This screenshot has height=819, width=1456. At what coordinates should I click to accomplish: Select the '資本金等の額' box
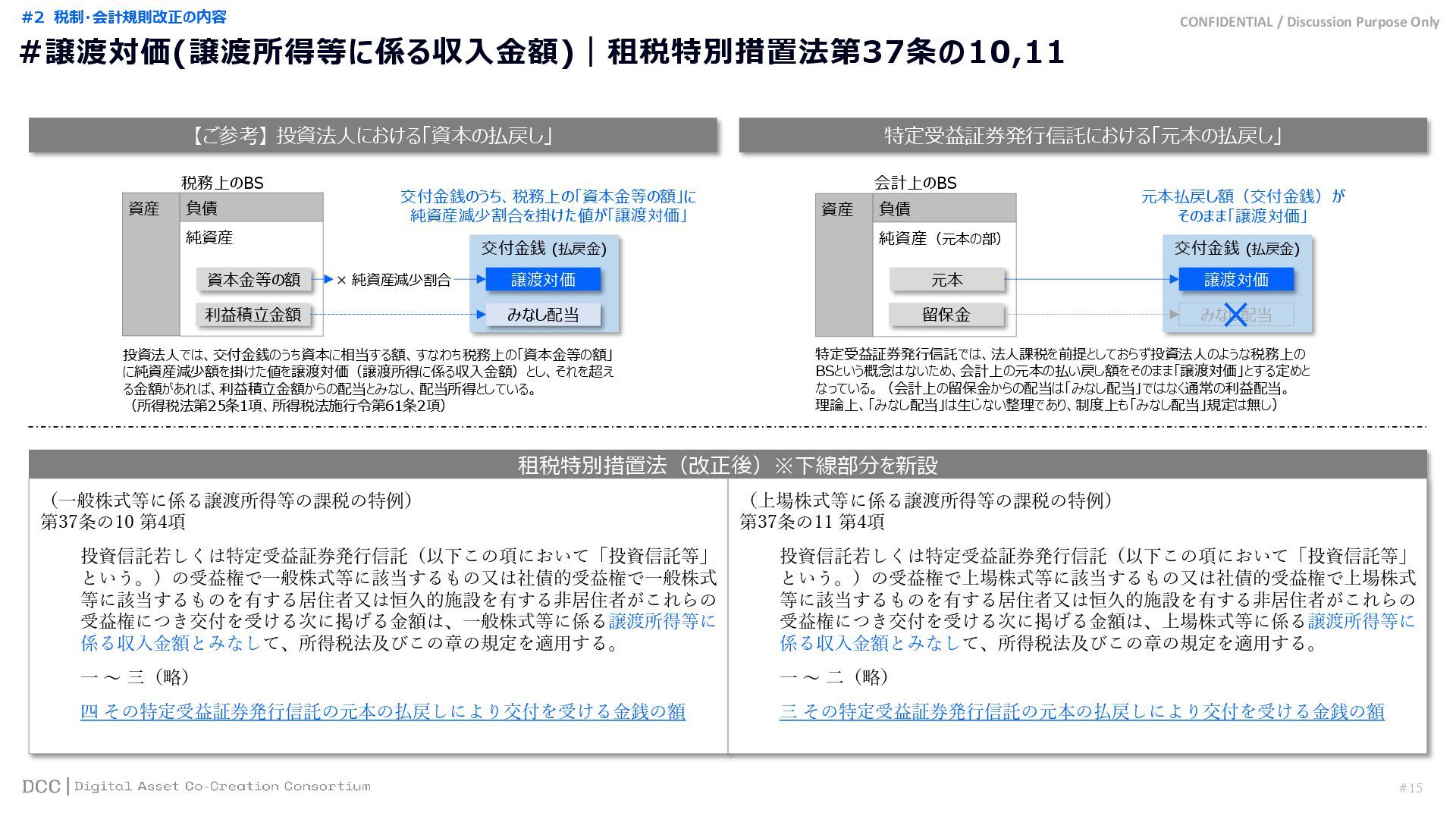[253, 279]
